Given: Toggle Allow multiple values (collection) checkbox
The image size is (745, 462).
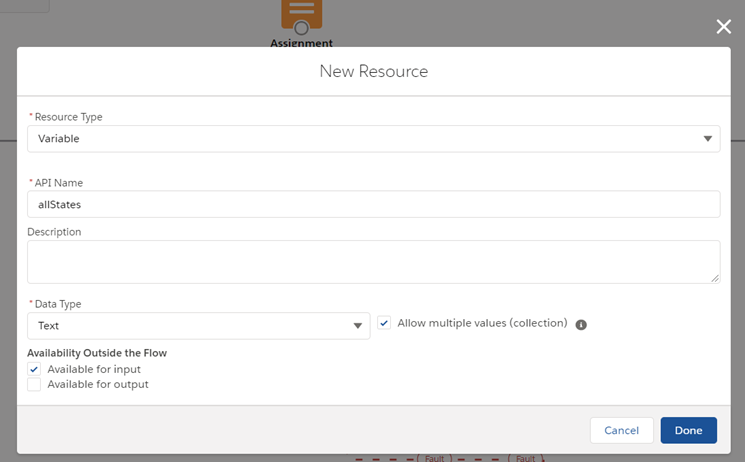Looking at the screenshot, I should coord(384,323).
